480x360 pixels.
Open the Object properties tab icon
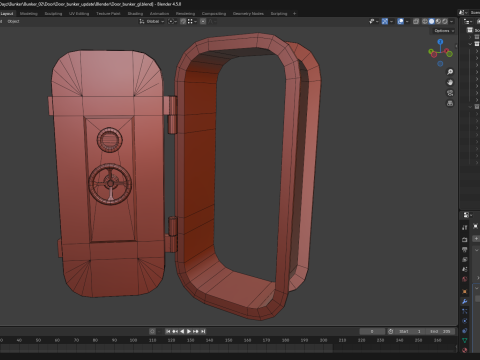(x=465, y=292)
